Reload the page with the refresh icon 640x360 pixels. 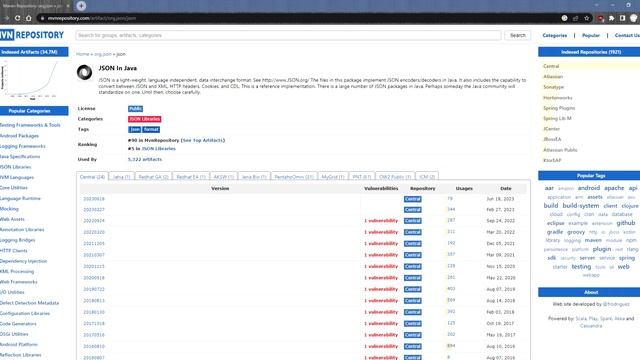click(18, 18)
